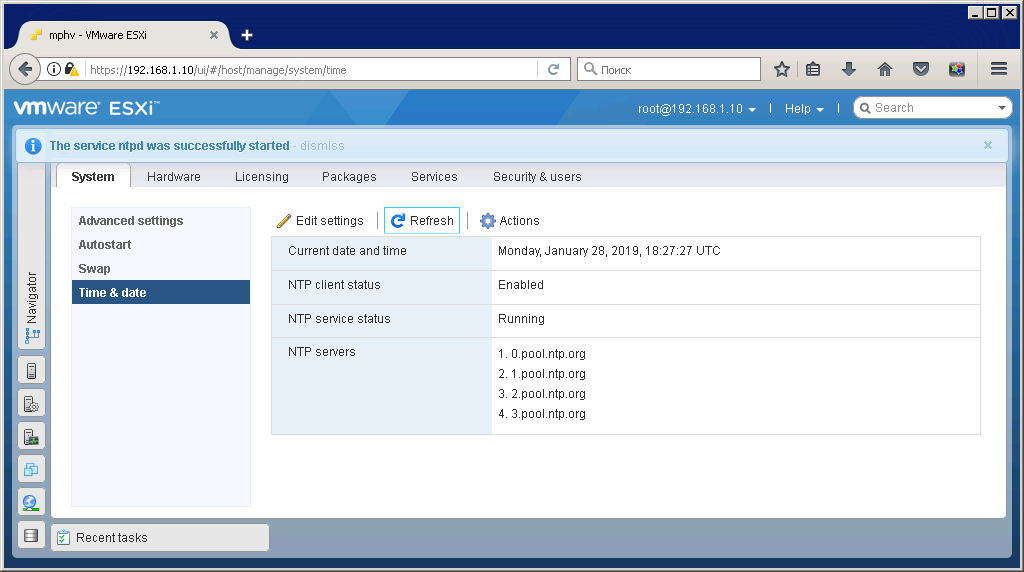Select Time & date in the left list
The width and height of the screenshot is (1024, 572).
[161, 293]
